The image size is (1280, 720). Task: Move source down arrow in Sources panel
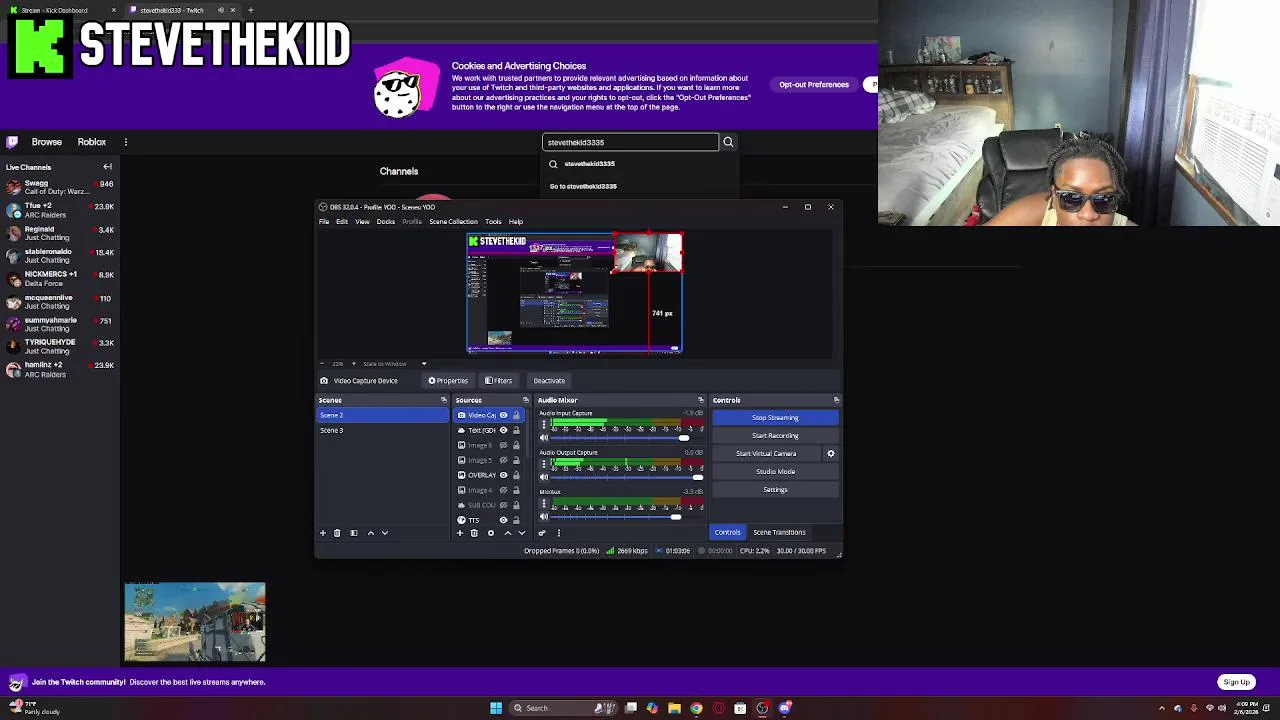[521, 533]
